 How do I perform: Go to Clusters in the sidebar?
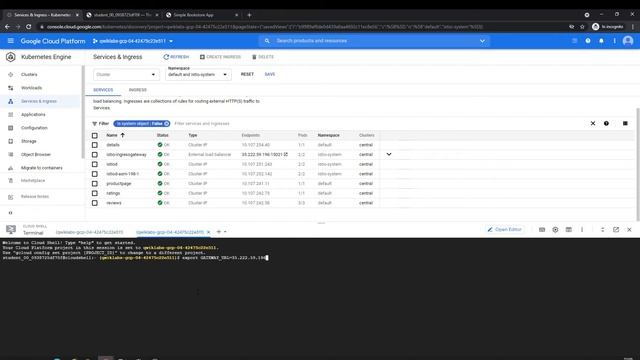point(29,75)
